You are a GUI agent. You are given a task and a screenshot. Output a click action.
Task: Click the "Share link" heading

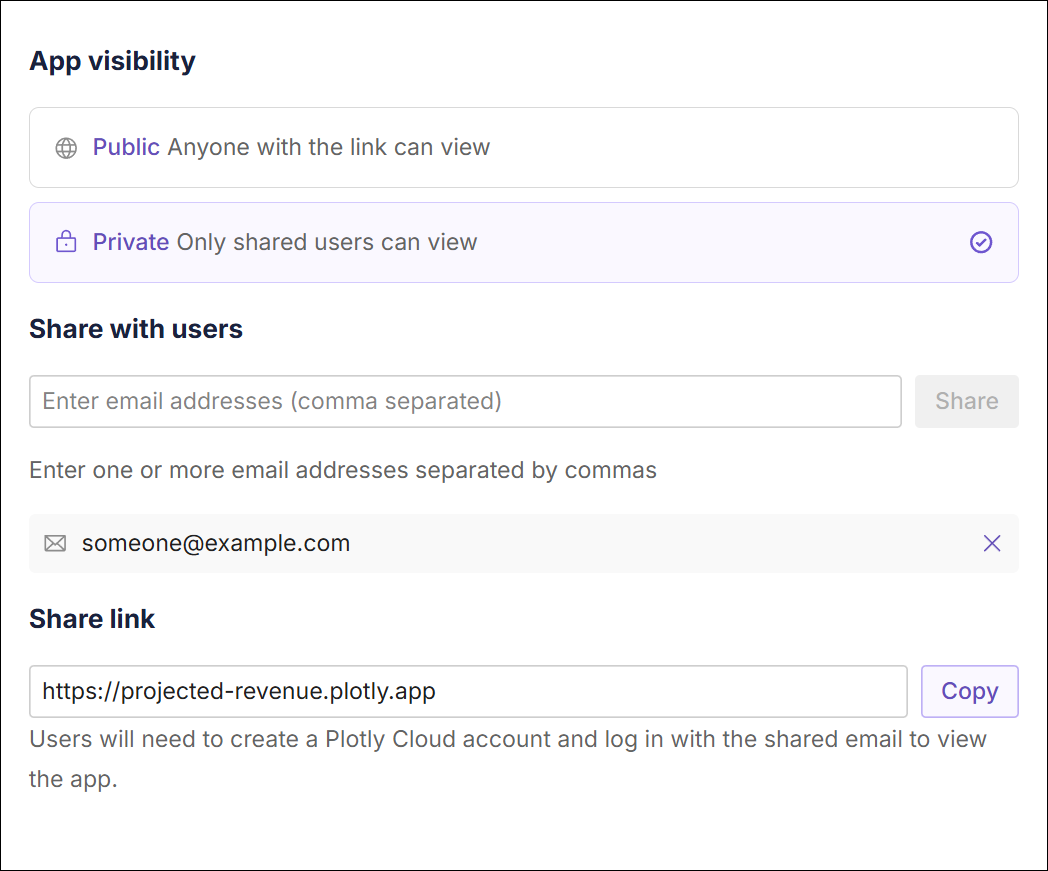point(92,619)
